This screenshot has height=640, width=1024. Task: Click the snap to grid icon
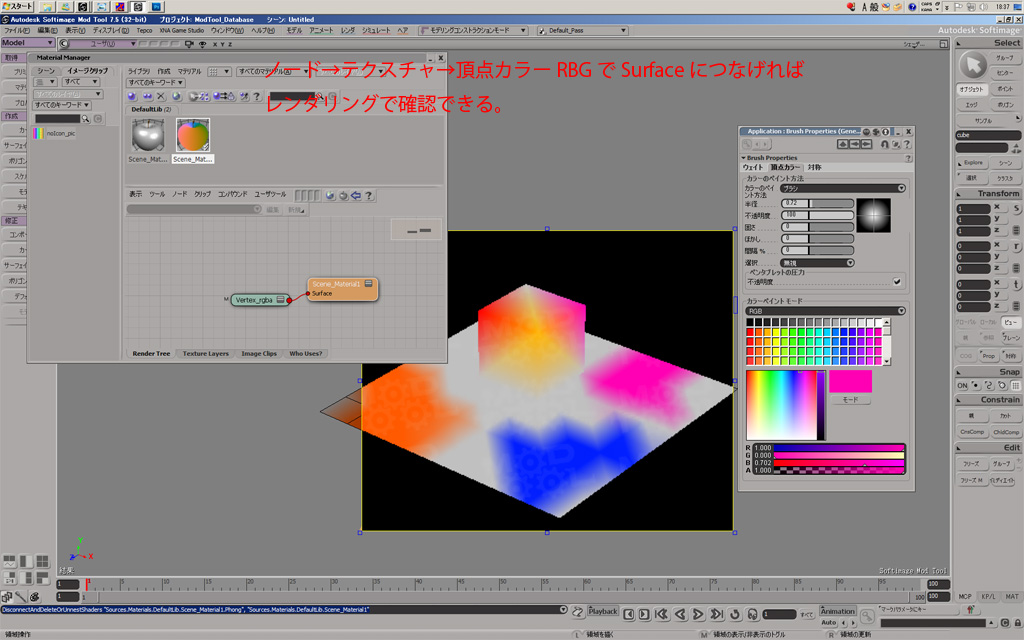coord(1016,385)
